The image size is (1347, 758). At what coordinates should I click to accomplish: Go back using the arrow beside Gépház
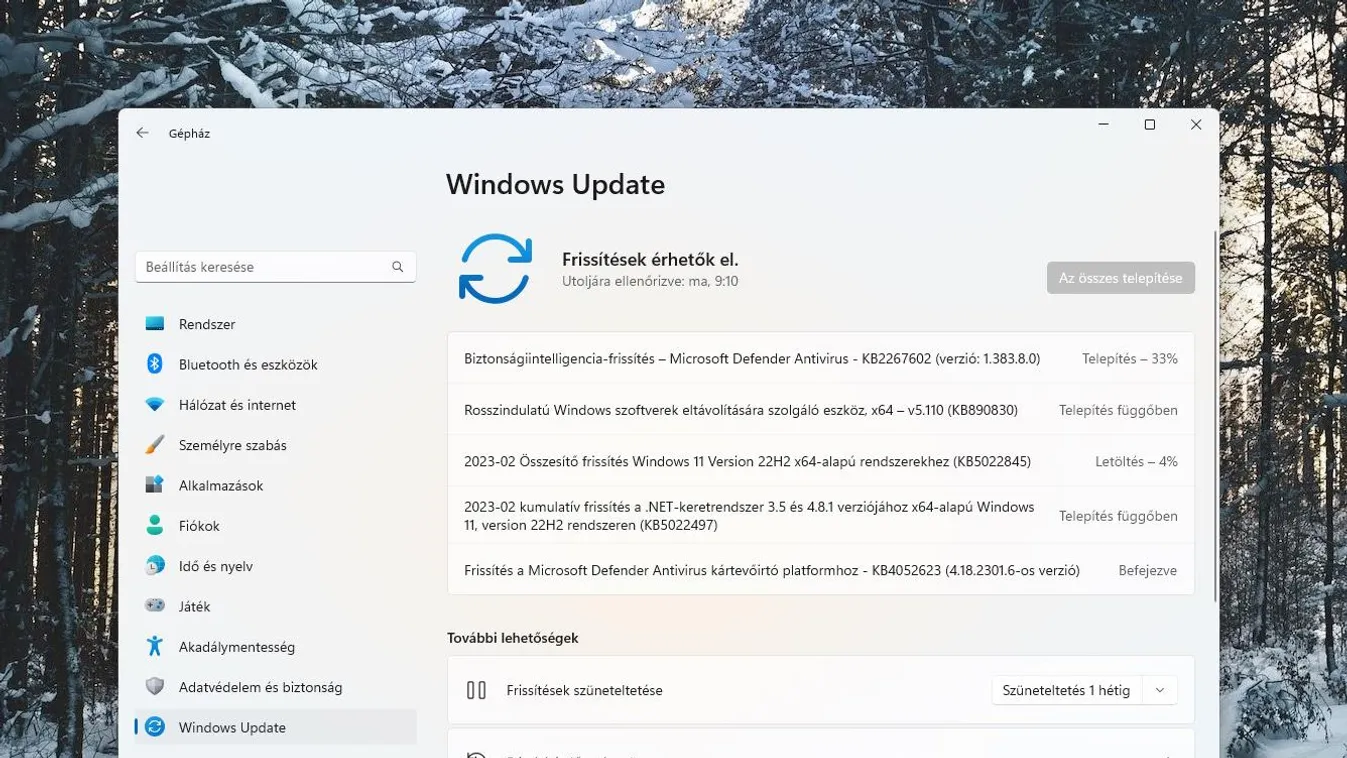[x=142, y=133]
